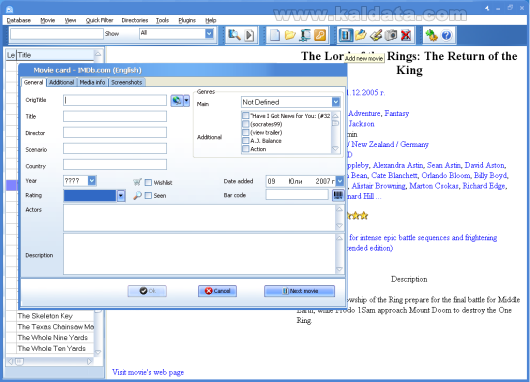
Task: Click the Add new movie film icon
Action: click(x=346, y=35)
